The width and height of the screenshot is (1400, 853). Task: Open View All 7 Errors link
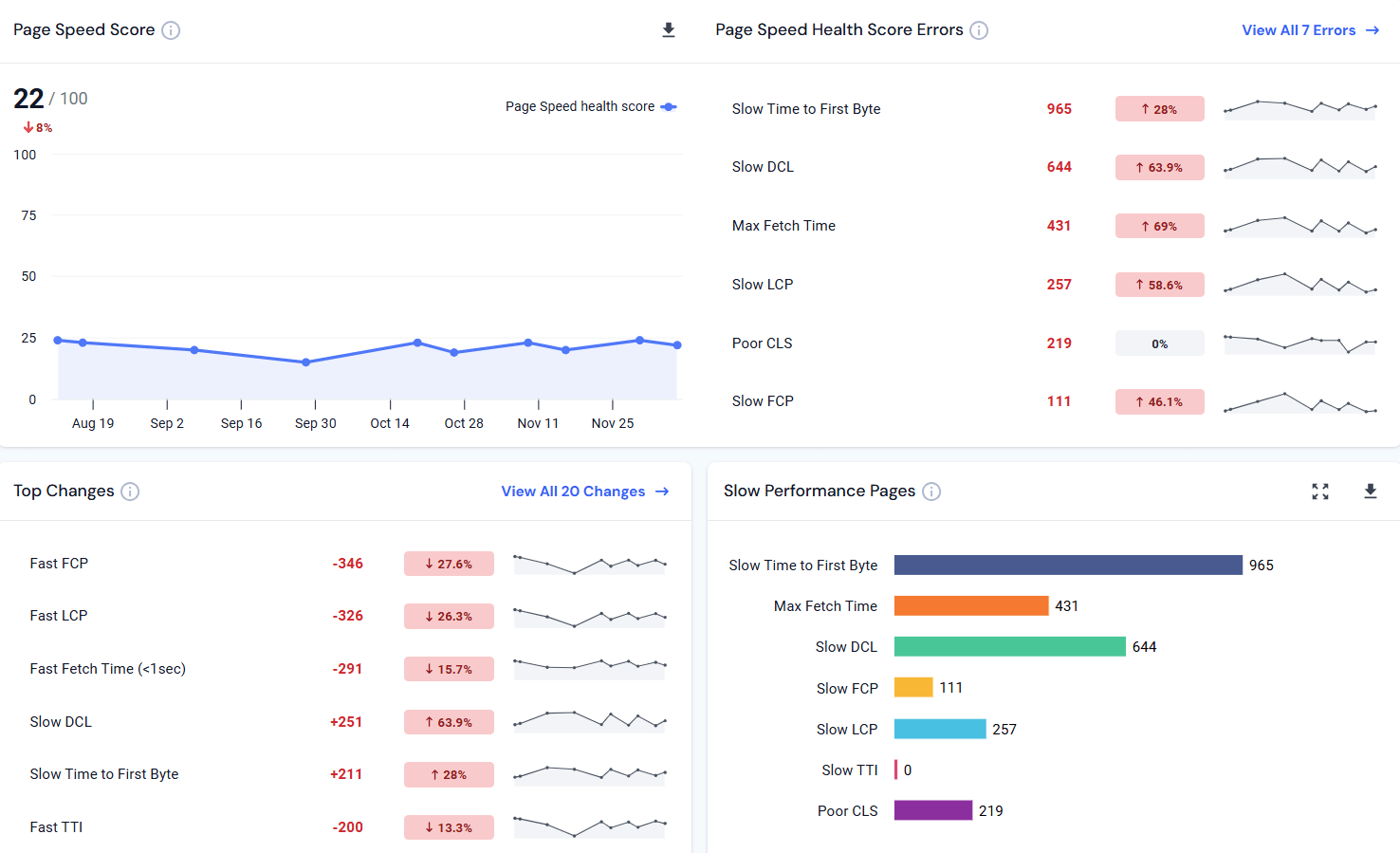(1311, 30)
